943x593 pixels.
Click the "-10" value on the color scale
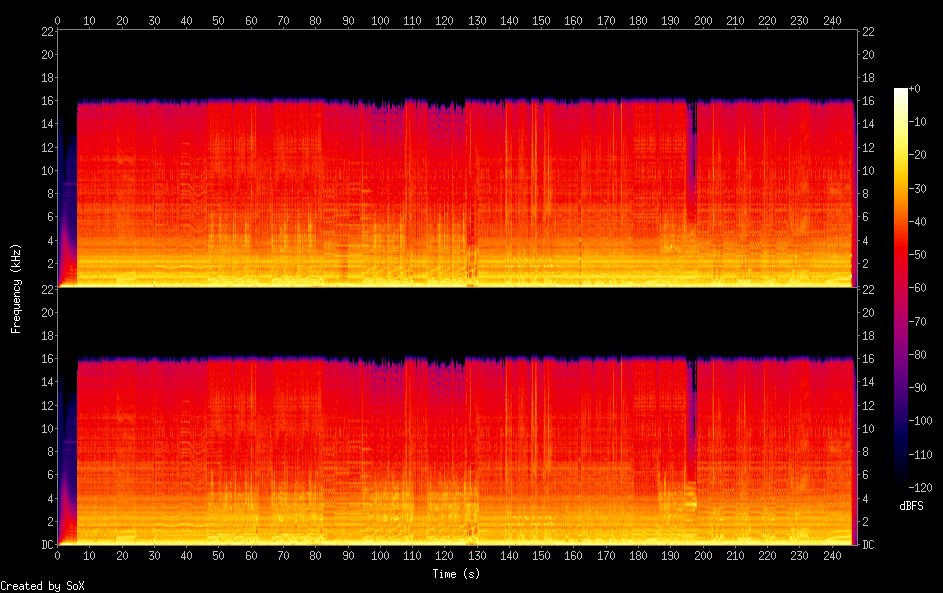(918, 121)
